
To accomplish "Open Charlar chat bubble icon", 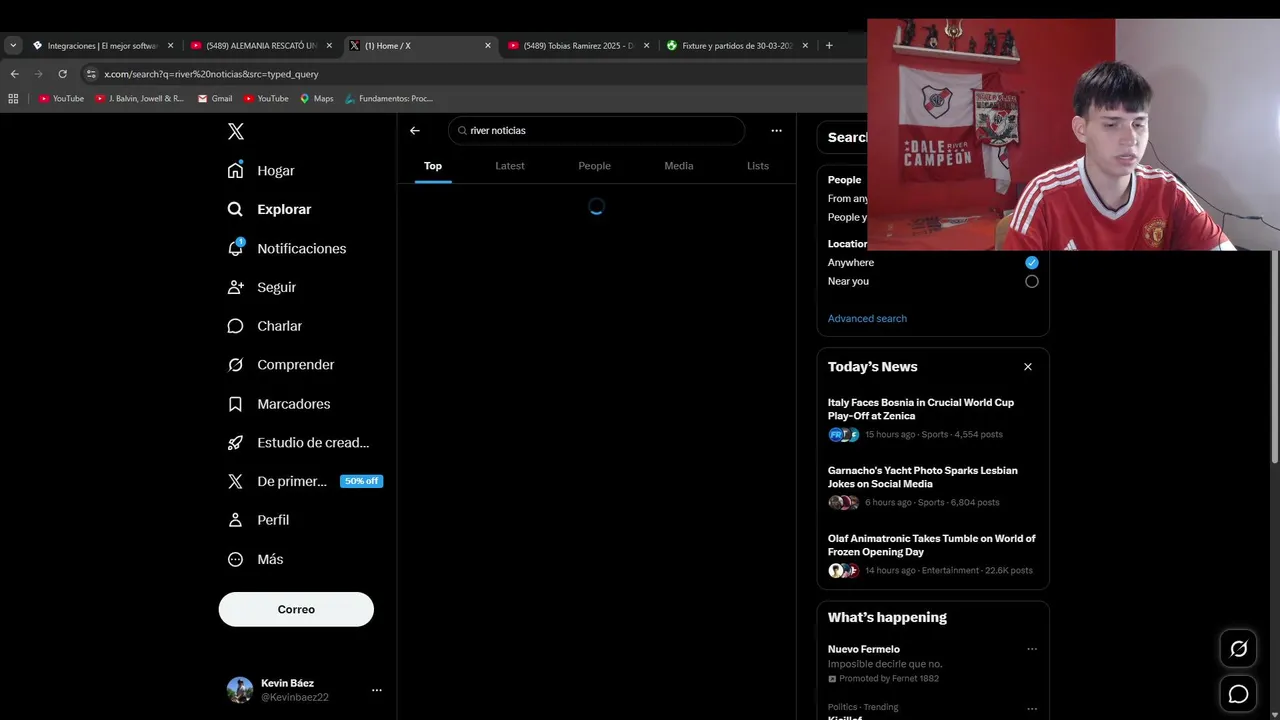I will pos(235,326).
